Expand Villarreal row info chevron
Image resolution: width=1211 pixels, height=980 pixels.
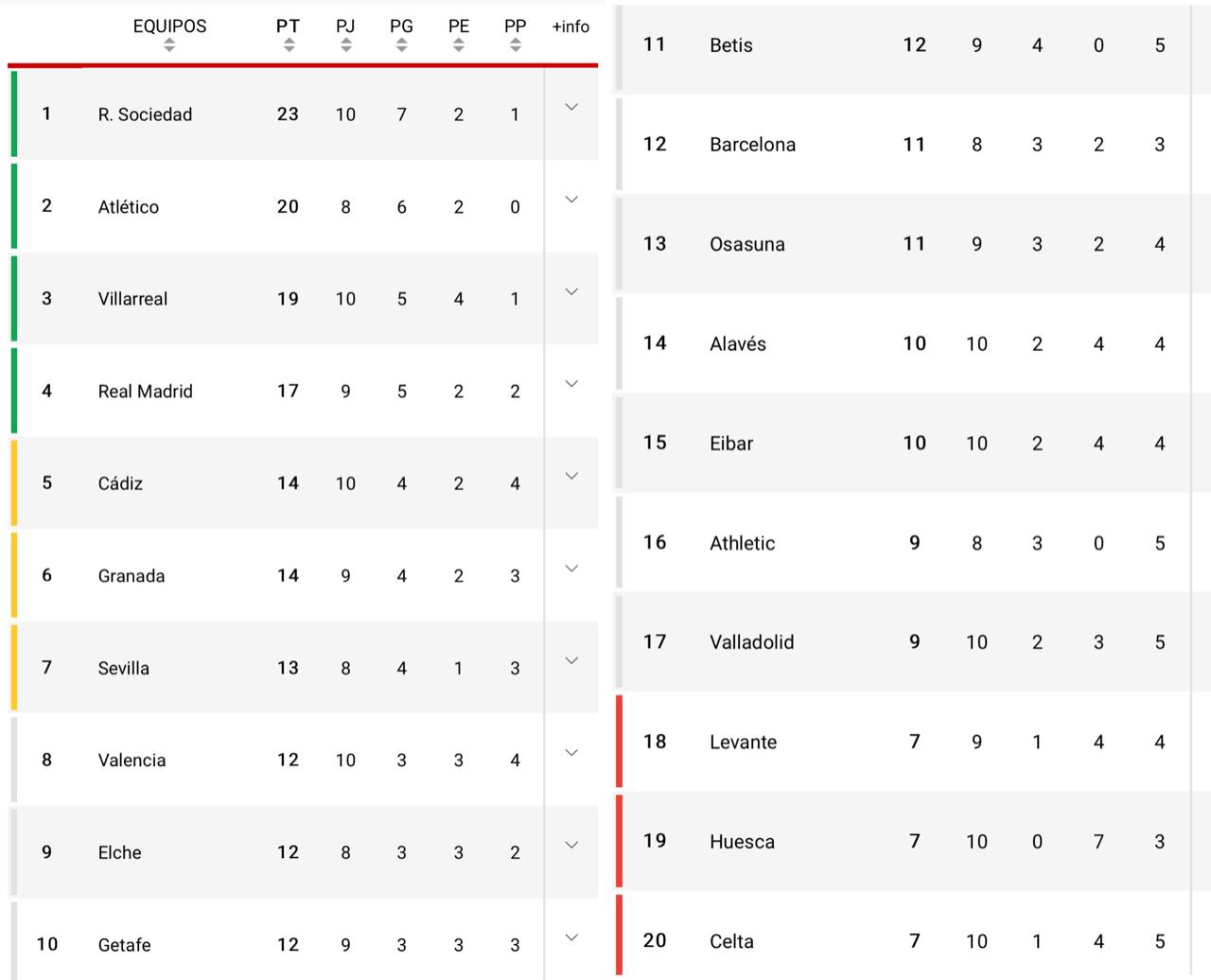point(571,291)
